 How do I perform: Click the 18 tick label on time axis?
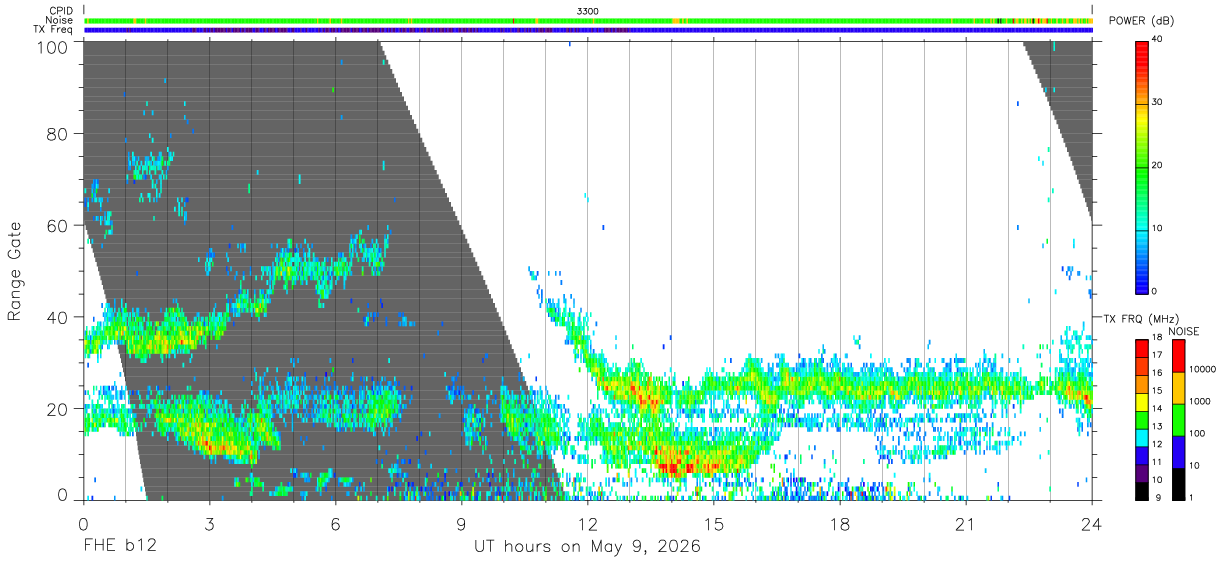[840, 524]
